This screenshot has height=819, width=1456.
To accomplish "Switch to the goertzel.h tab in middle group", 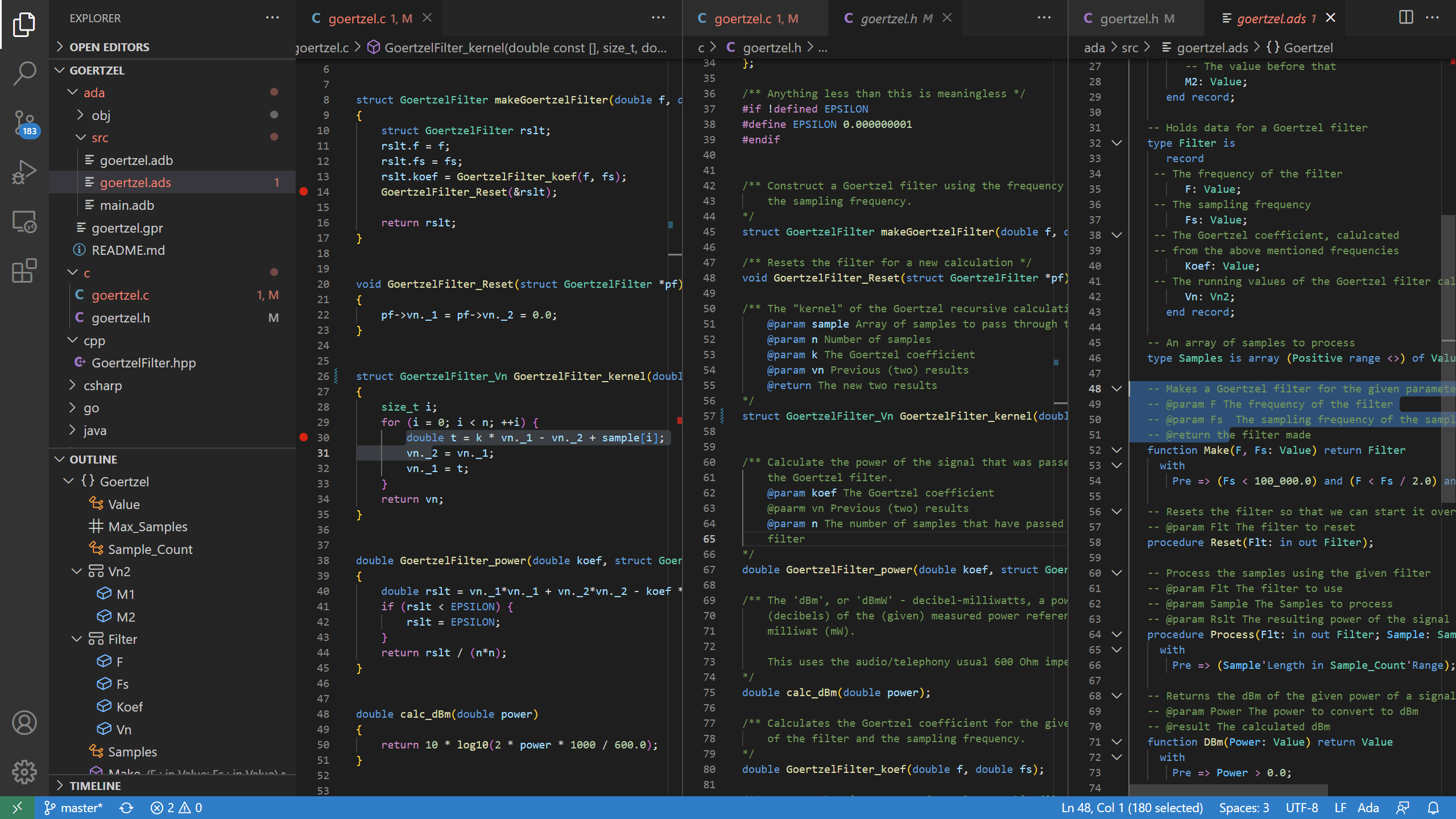I will pos(888,19).
